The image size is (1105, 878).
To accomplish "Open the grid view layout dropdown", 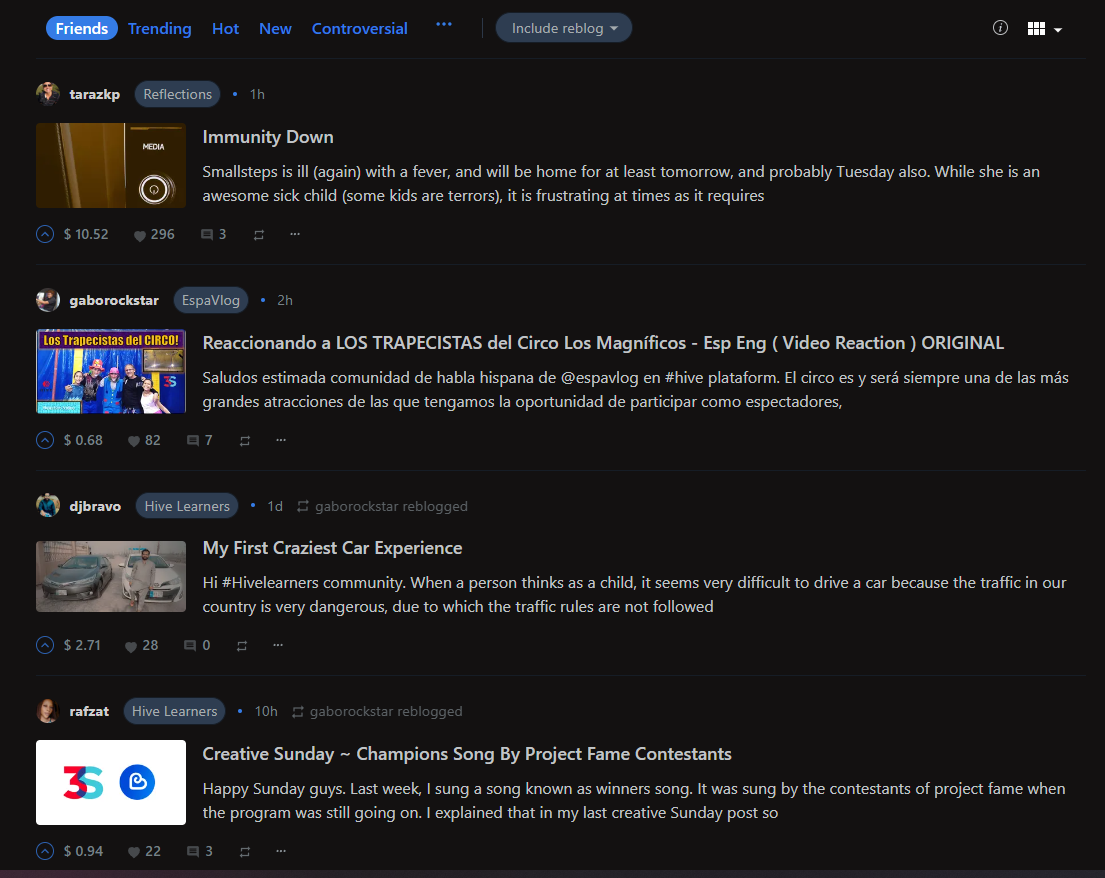I will [x=1044, y=29].
